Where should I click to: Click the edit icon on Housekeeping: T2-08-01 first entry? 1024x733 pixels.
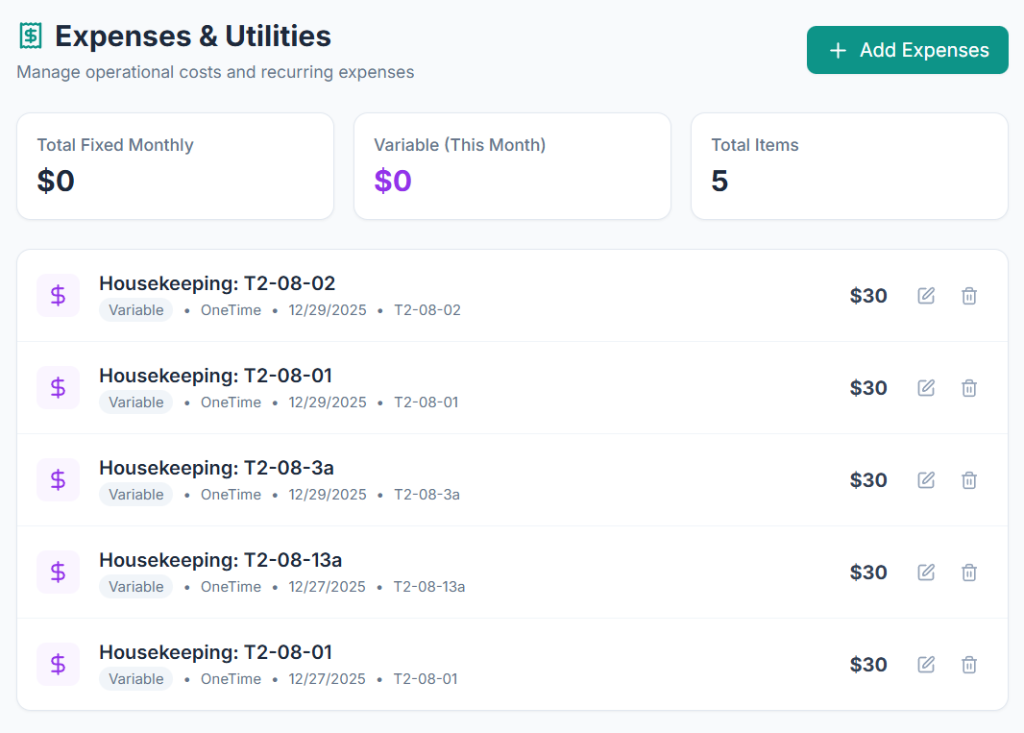tap(925, 387)
